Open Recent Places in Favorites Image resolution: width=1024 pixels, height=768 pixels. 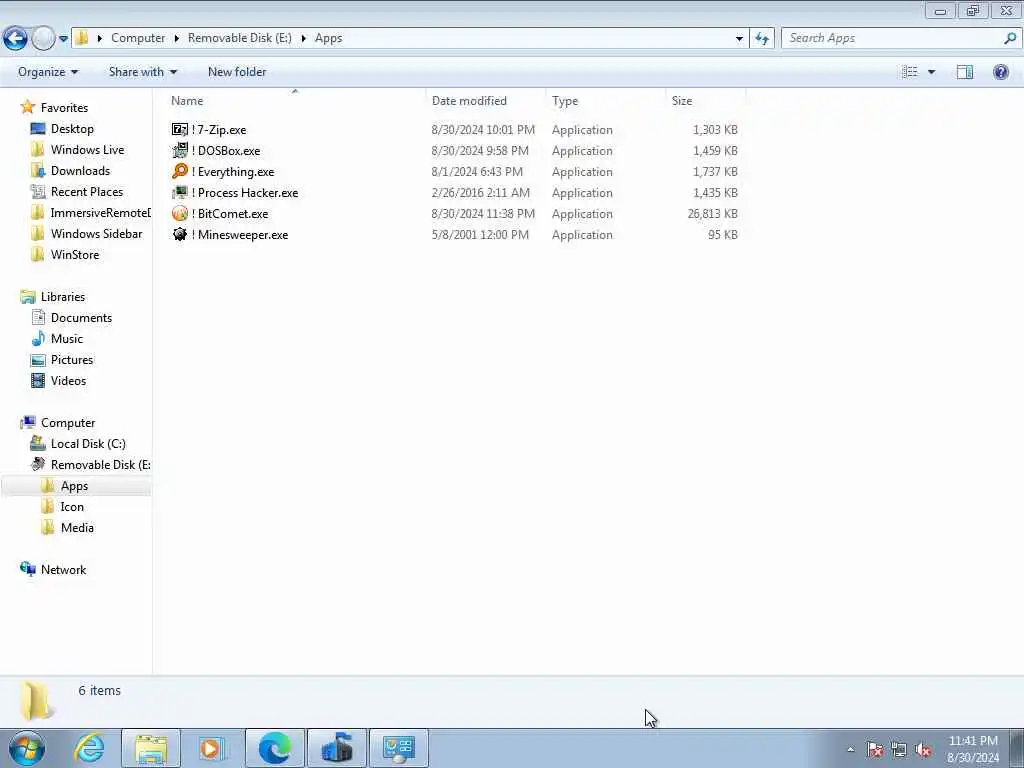(87, 191)
